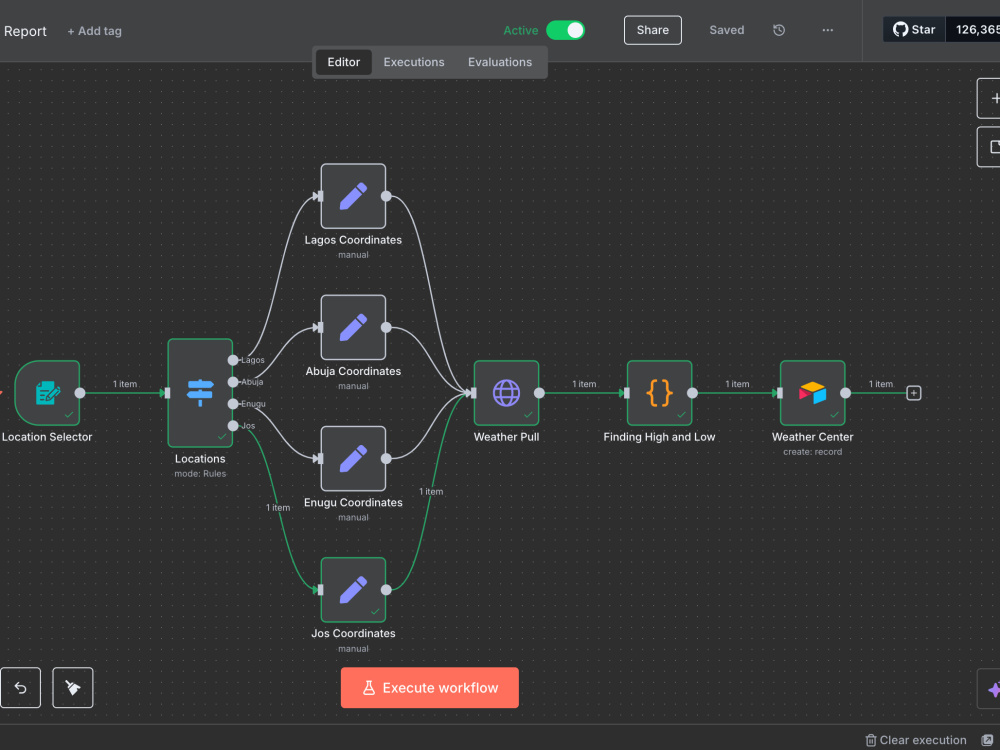Image resolution: width=1000 pixels, height=750 pixels.
Task: Open the Locations switch node
Action: point(200,393)
